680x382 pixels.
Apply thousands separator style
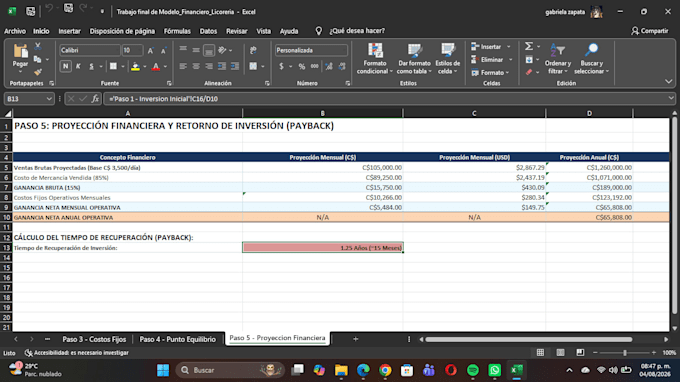point(315,66)
